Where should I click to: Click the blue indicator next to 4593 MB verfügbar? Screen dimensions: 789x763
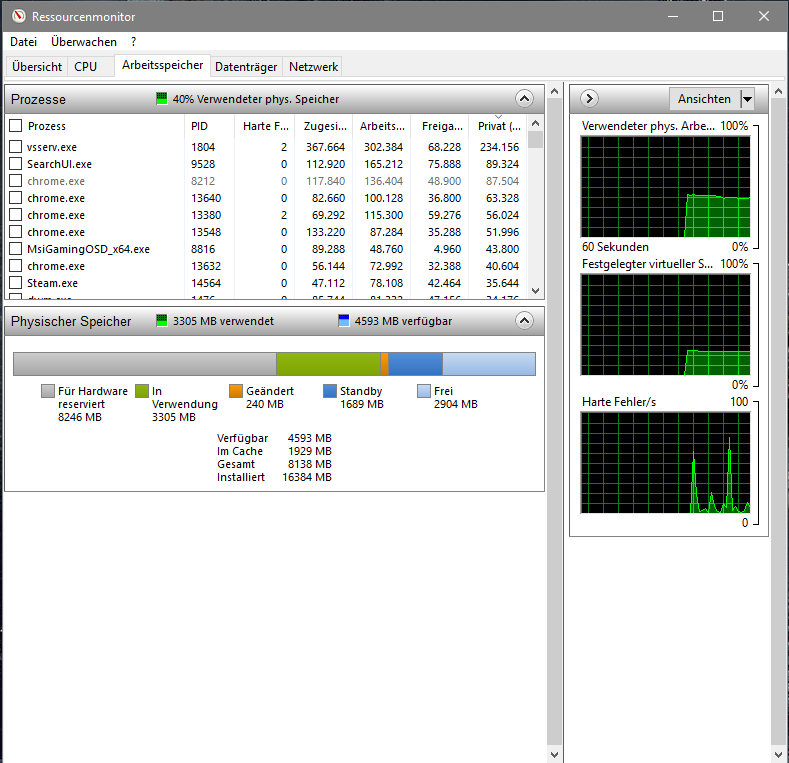[344, 321]
